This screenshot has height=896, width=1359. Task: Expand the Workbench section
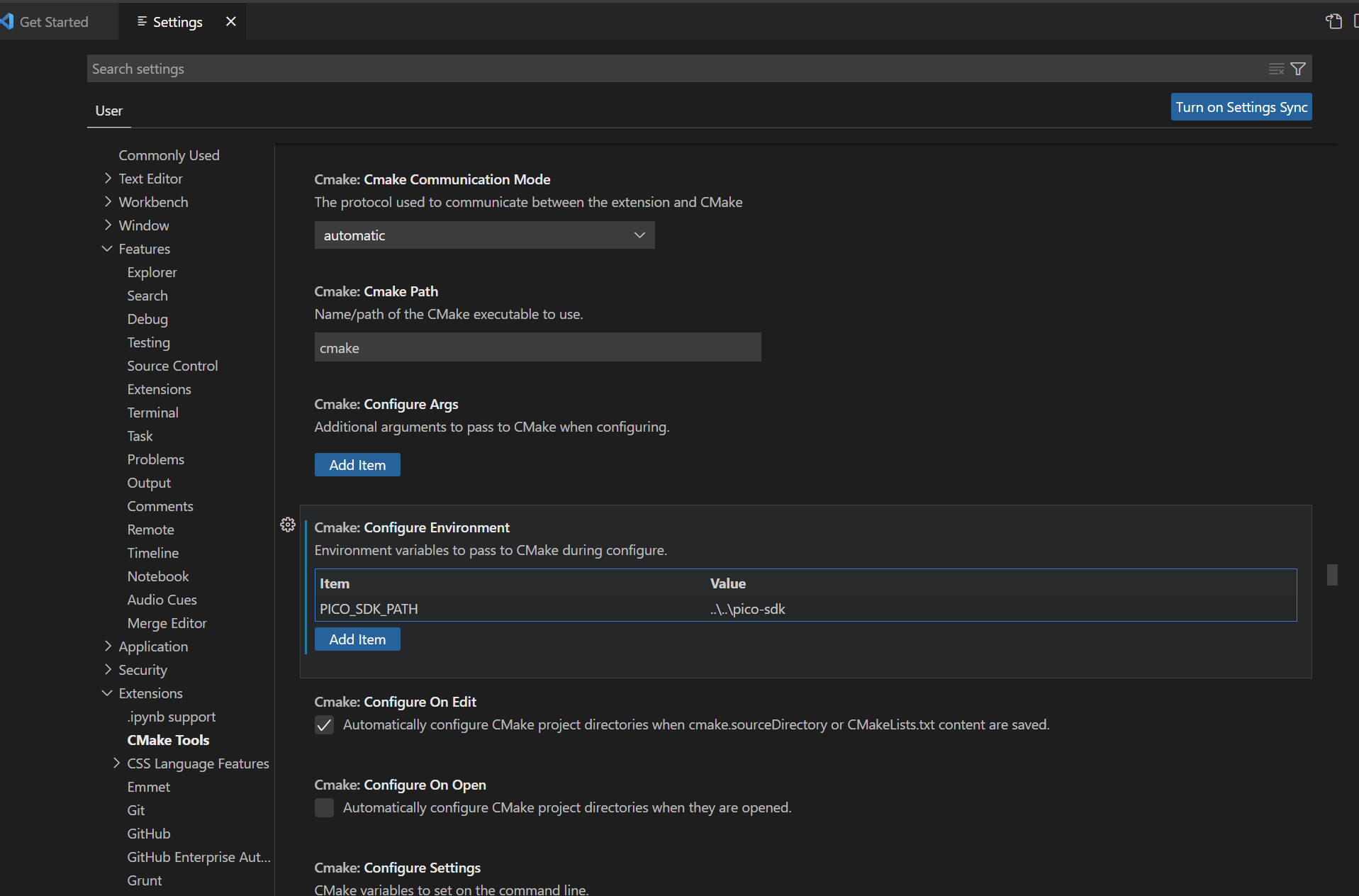[108, 201]
